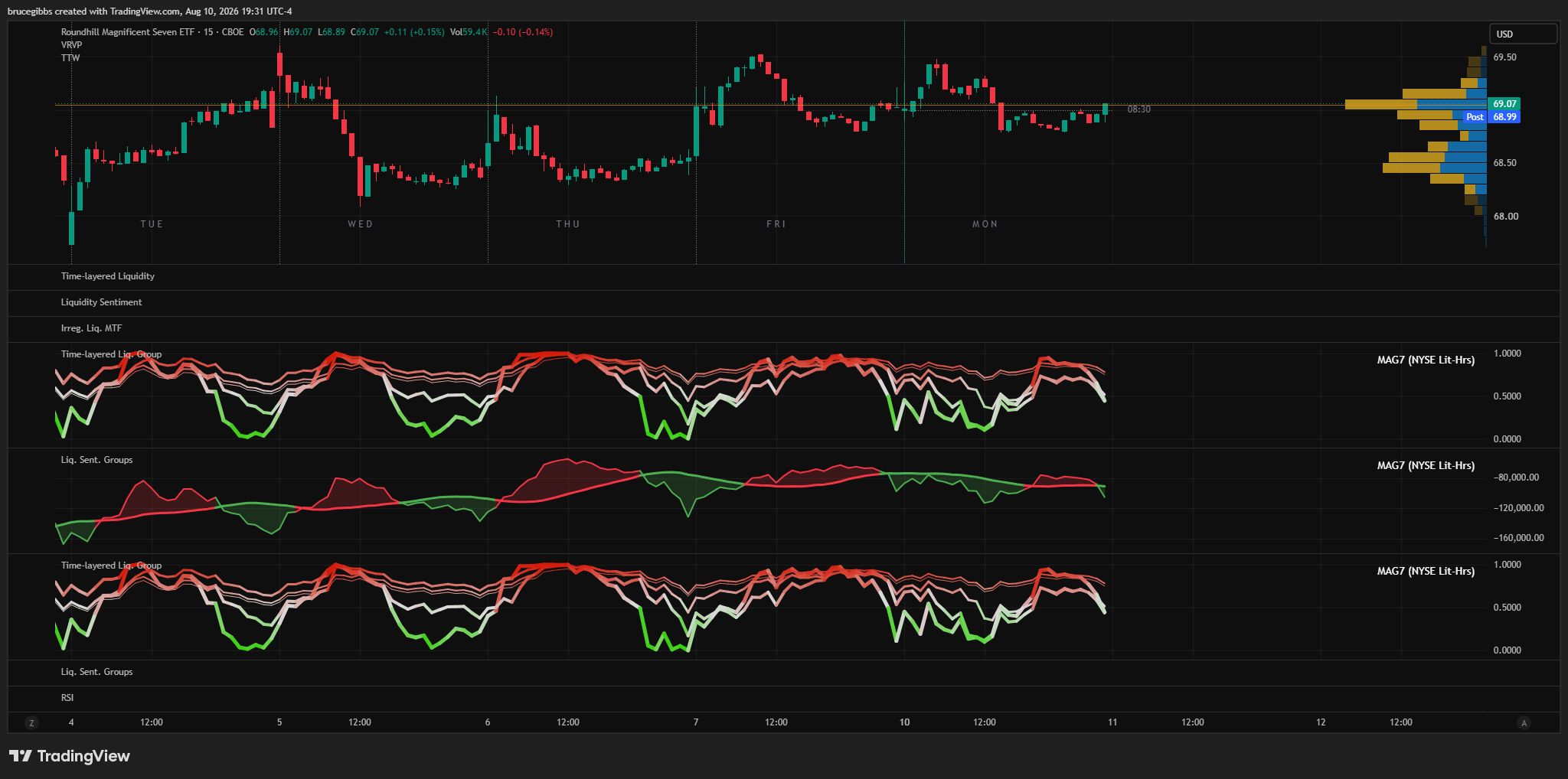The height and width of the screenshot is (779, 1568).
Task: Click the FRI day label
Action: click(x=776, y=224)
